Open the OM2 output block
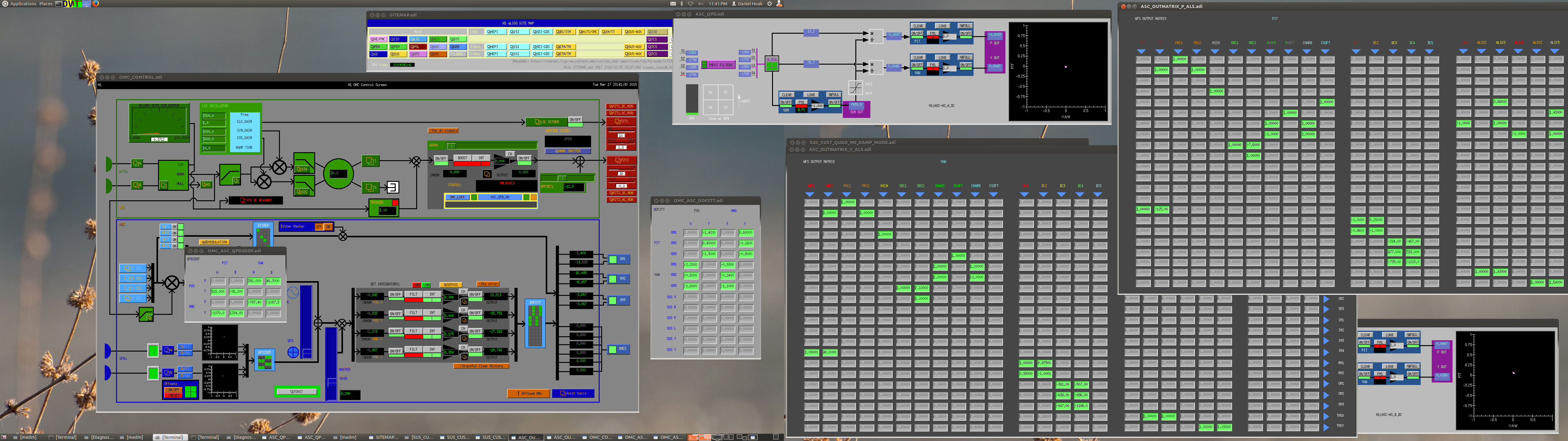Image resolution: width=1568 pixels, height=441 pixels. (618, 278)
